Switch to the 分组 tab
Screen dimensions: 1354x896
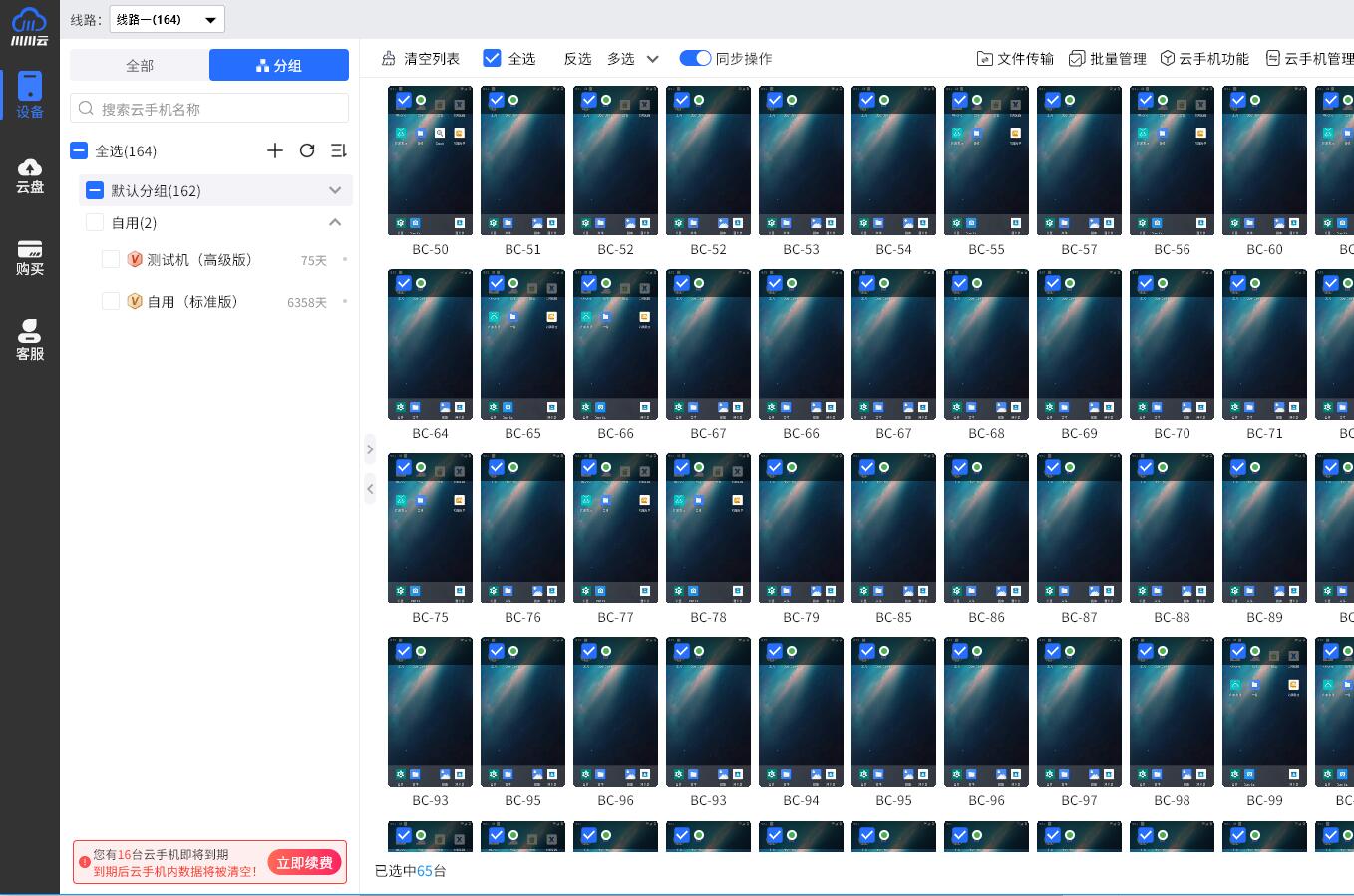pyautogui.click(x=278, y=65)
